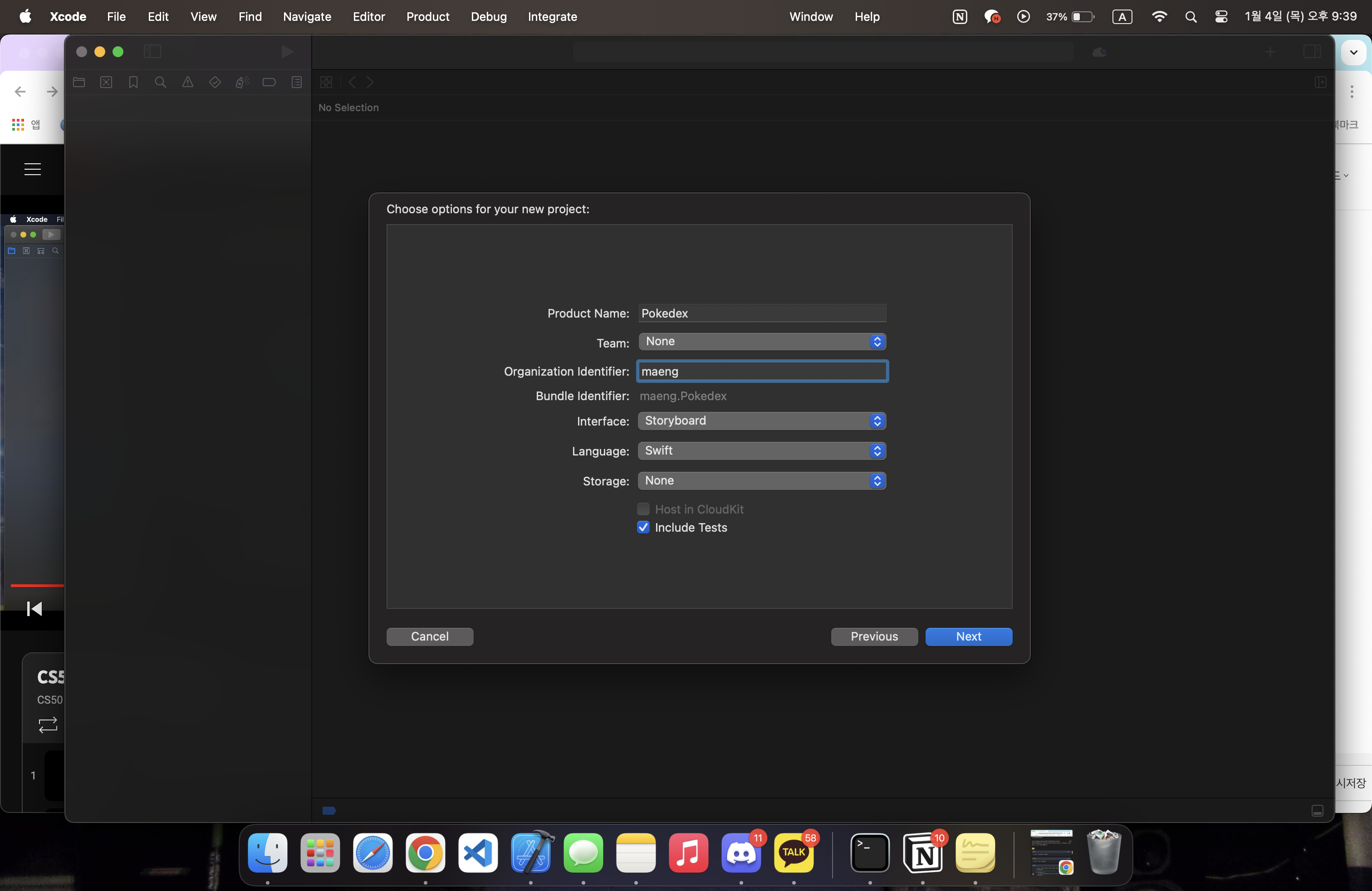Open the bookmark navigator icon
Screen dimensions: 1372x891
point(133,83)
